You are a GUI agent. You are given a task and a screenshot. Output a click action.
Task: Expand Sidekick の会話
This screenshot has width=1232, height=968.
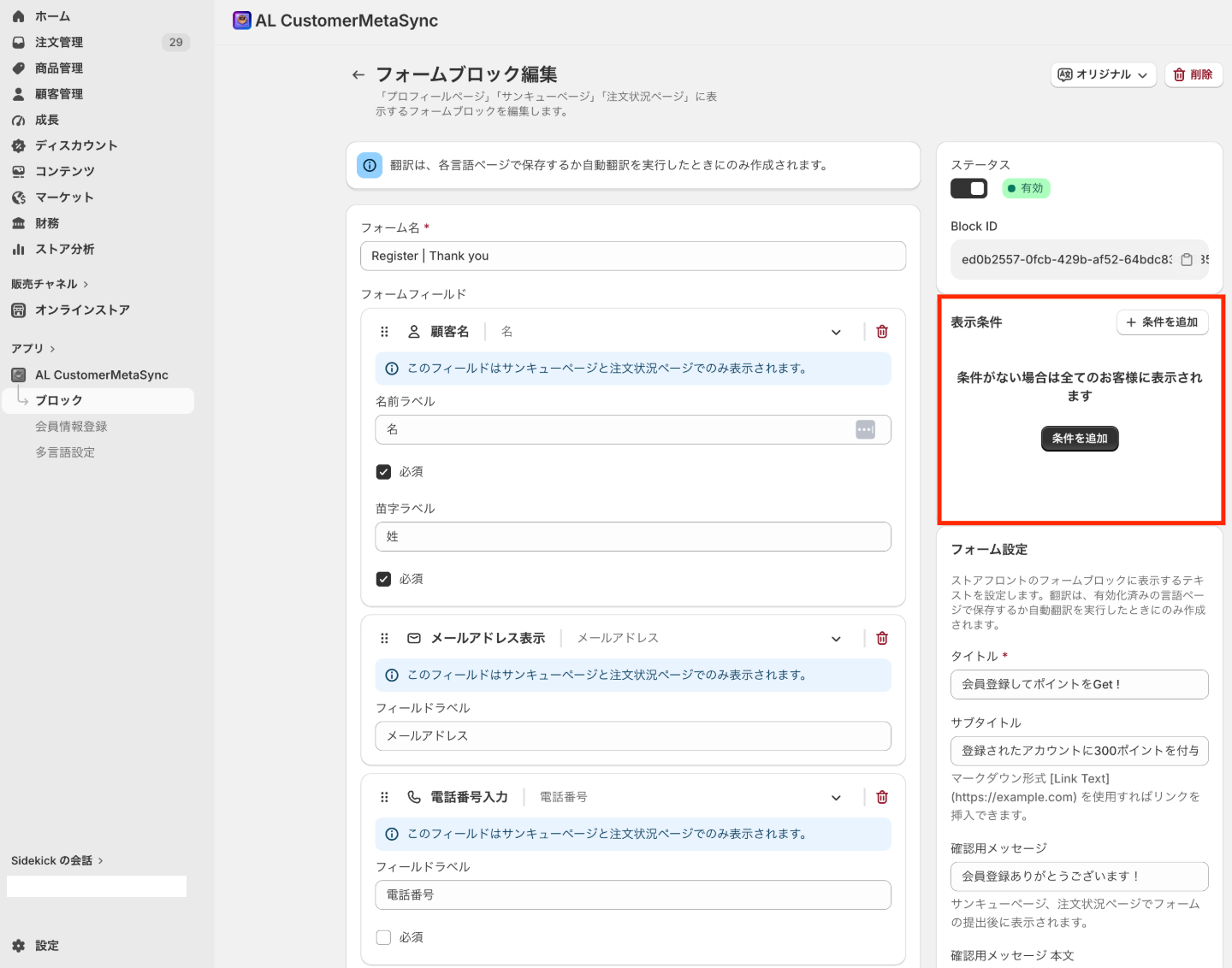[x=57, y=861]
